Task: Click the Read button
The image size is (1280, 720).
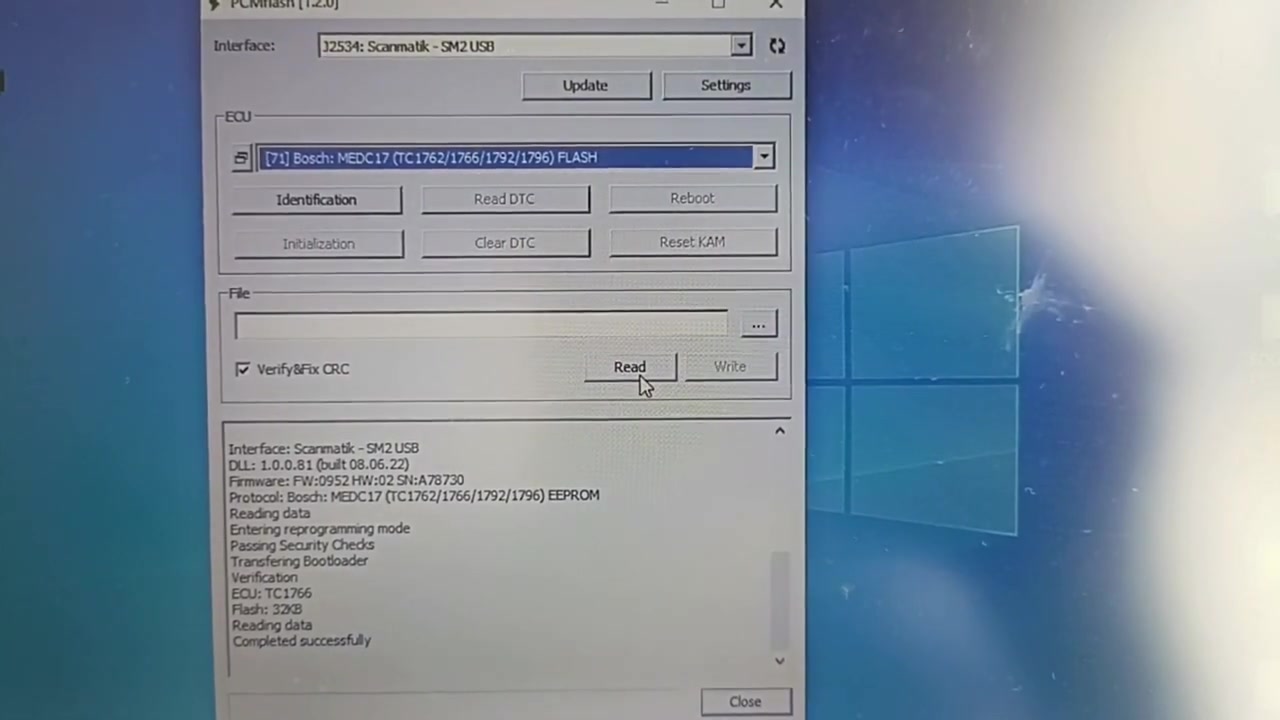Action: coord(630,367)
